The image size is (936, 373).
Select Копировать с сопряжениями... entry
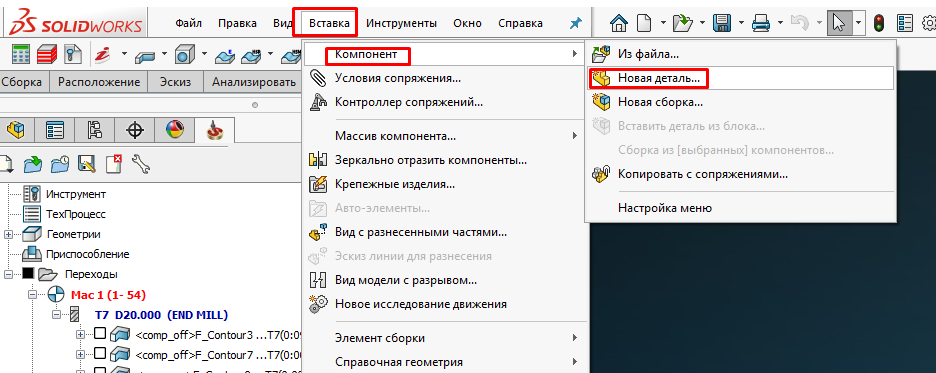coord(740,175)
